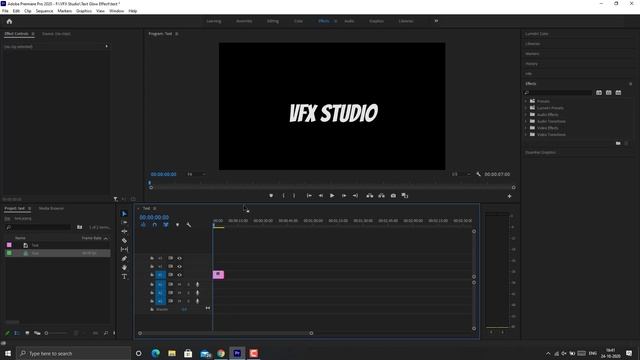Play the sequence in the Program monitor
Image resolution: width=640 pixels, height=360 pixels.
click(x=332, y=196)
